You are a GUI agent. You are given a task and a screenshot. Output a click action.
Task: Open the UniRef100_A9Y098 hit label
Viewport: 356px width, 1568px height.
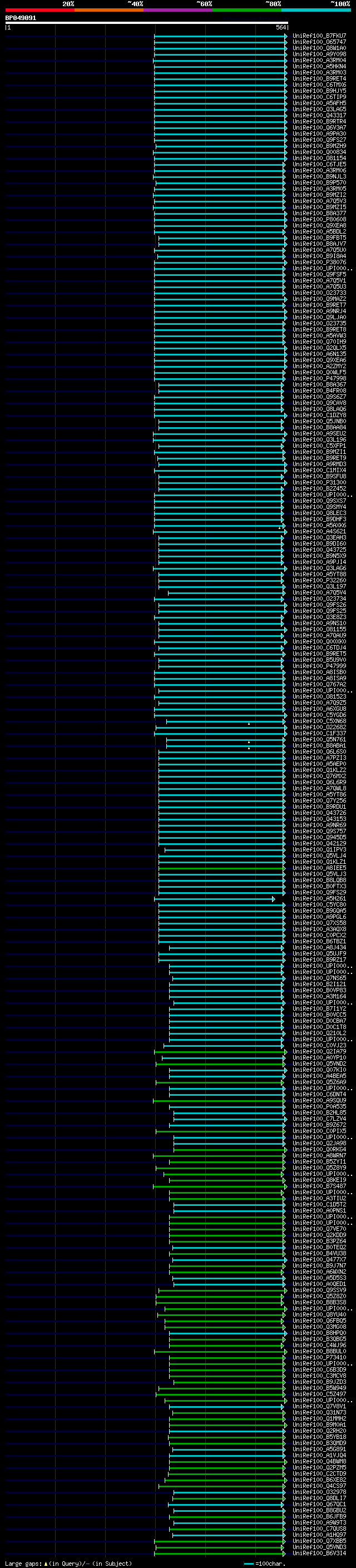(x=319, y=54)
